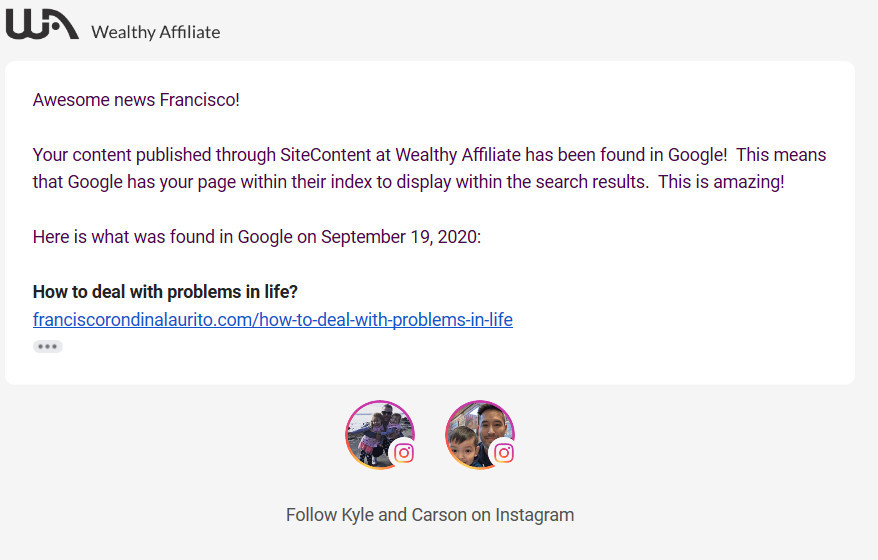Expand the trimmed content ellipsis button
878x560 pixels.
48,347
